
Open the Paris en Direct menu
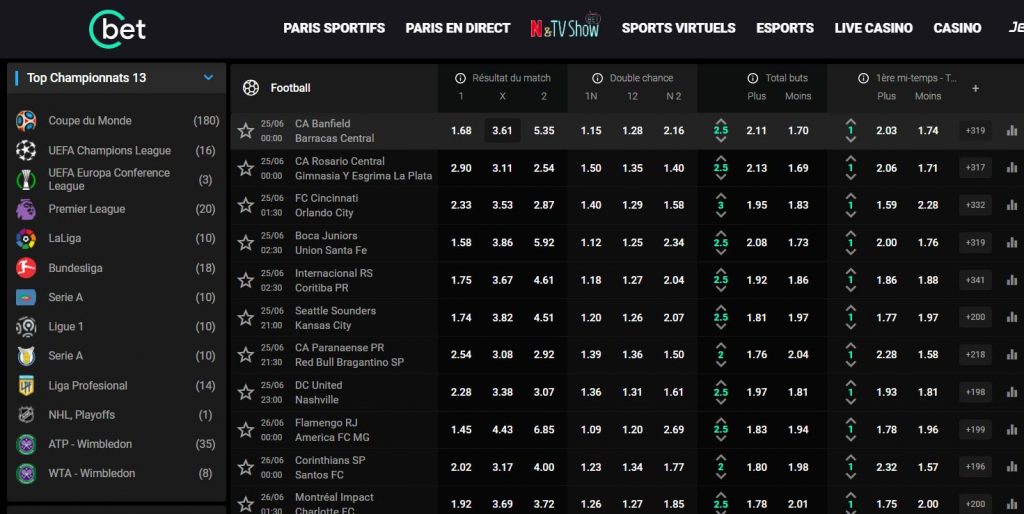click(457, 28)
